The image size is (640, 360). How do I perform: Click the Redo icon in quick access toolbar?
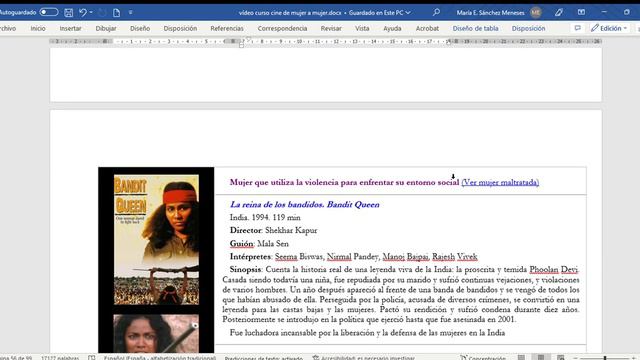pyautogui.click(x=102, y=13)
